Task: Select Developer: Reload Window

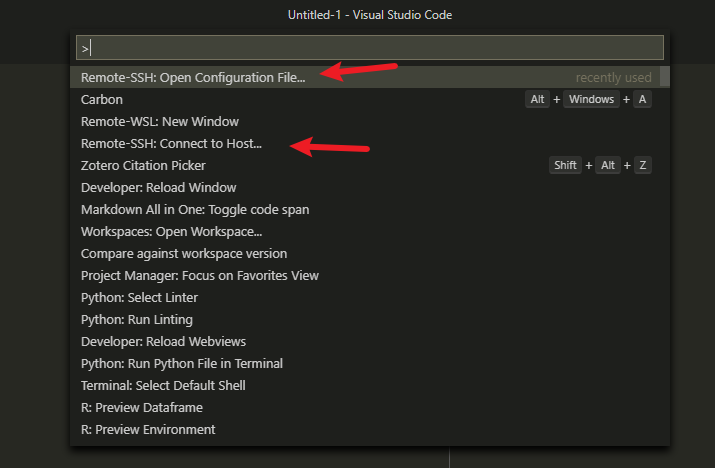Action: (x=369, y=187)
